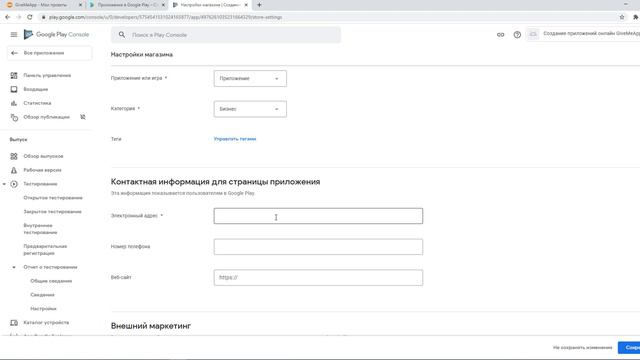Viewport: 640px width, 360px height.
Task: Click the search magnifier icon
Action: pyautogui.click(x=122, y=35)
